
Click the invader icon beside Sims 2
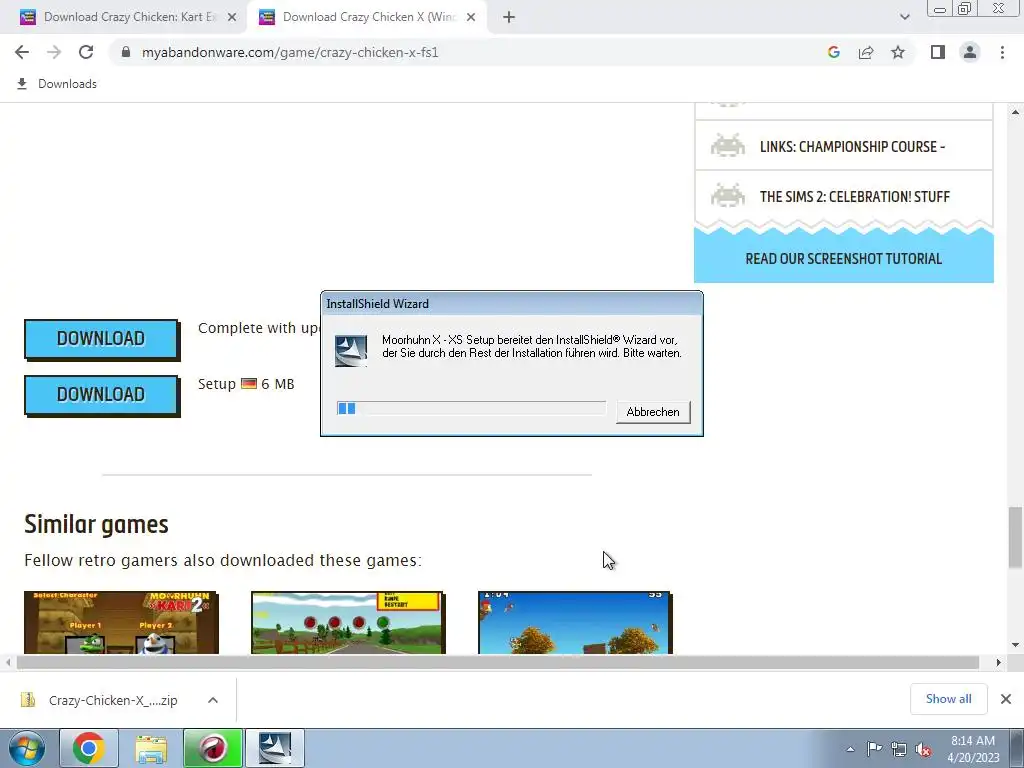click(x=728, y=196)
